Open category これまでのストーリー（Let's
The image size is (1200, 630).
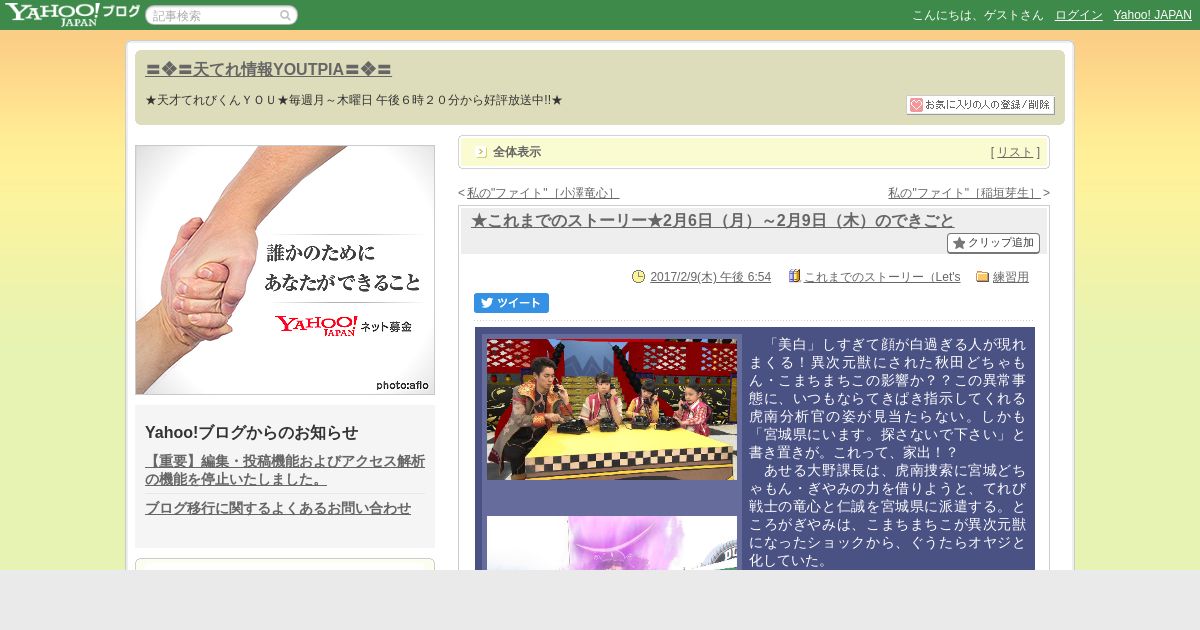click(x=882, y=277)
